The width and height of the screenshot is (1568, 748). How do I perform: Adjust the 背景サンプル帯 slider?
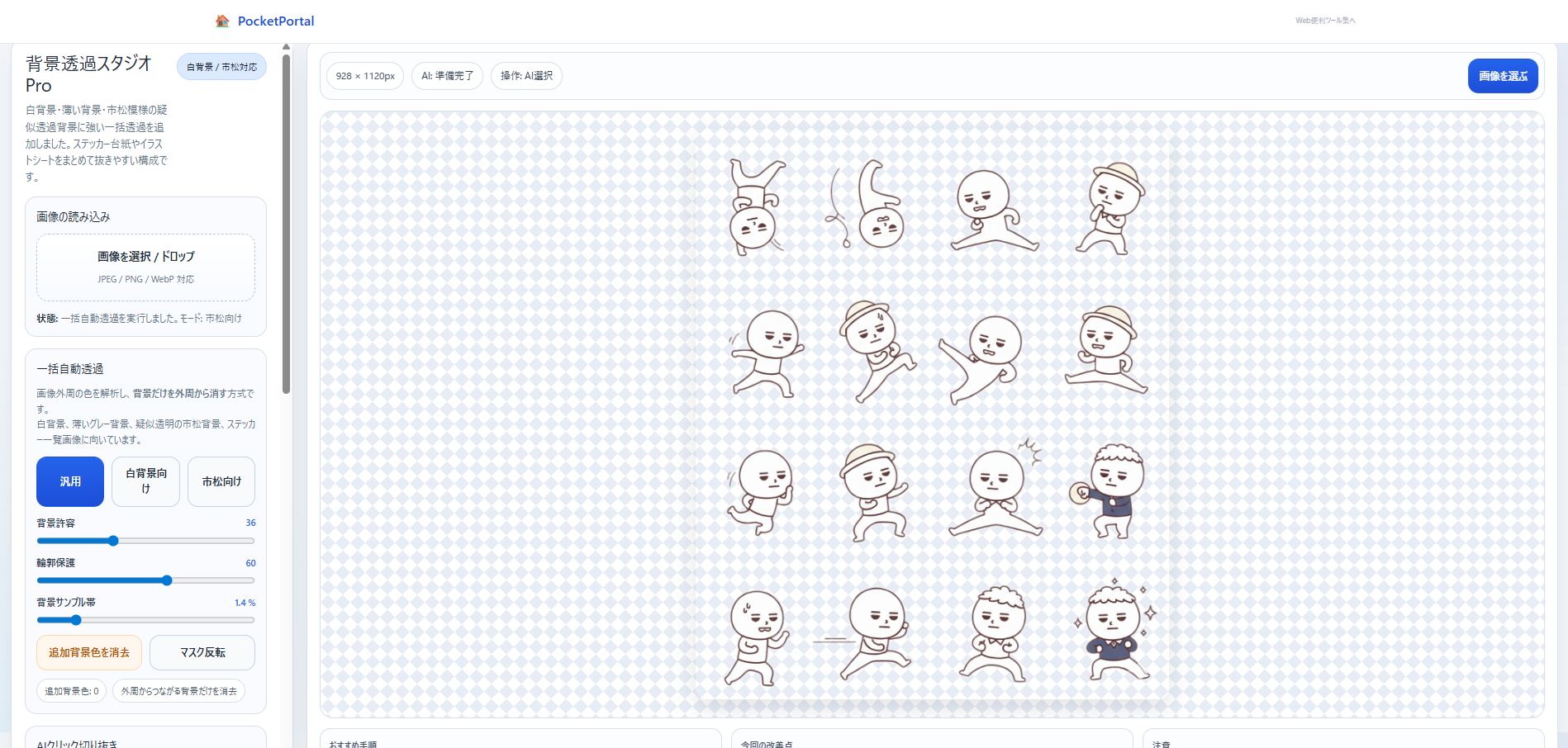coord(76,620)
